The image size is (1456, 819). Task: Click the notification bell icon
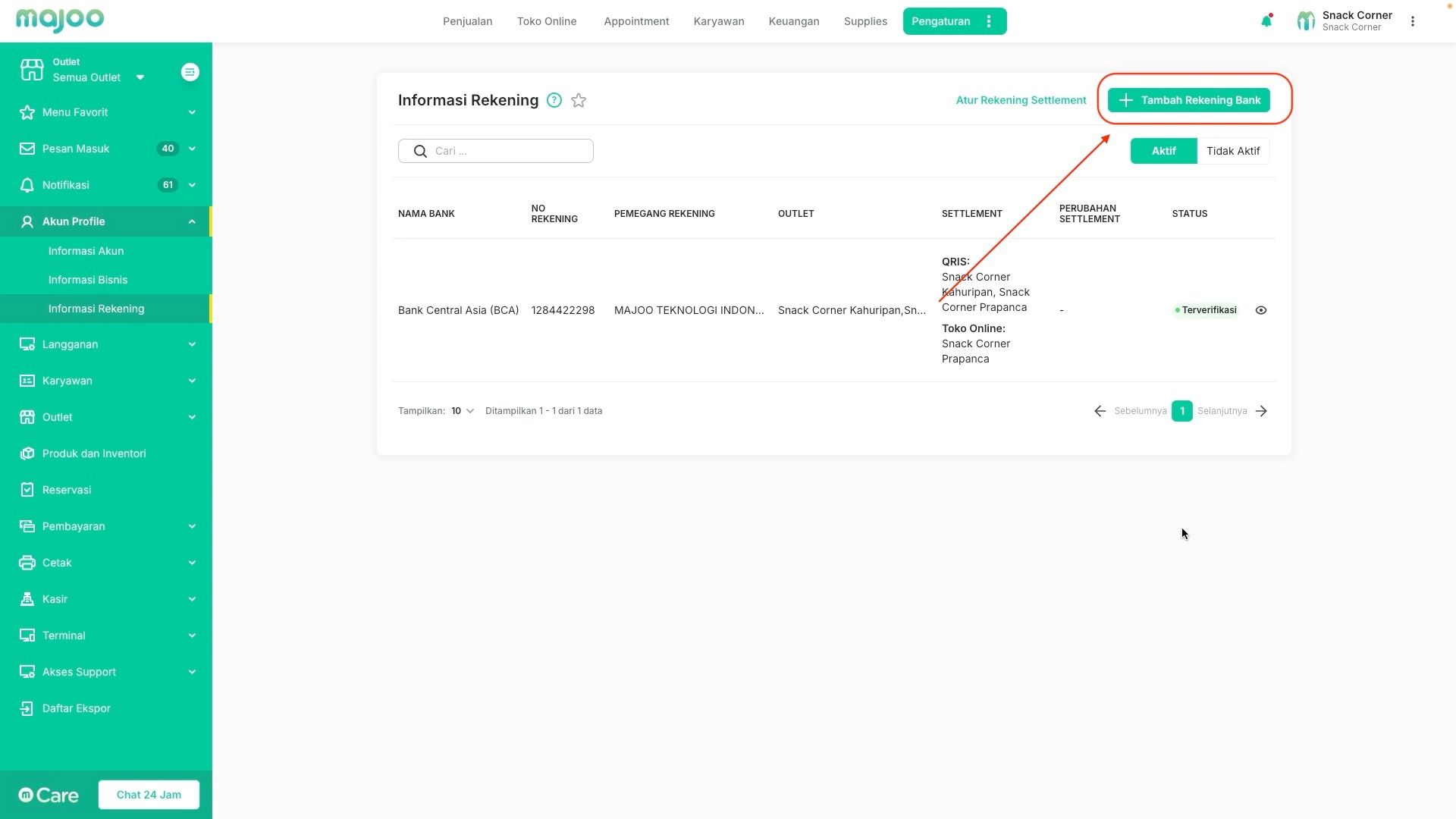point(1266,21)
